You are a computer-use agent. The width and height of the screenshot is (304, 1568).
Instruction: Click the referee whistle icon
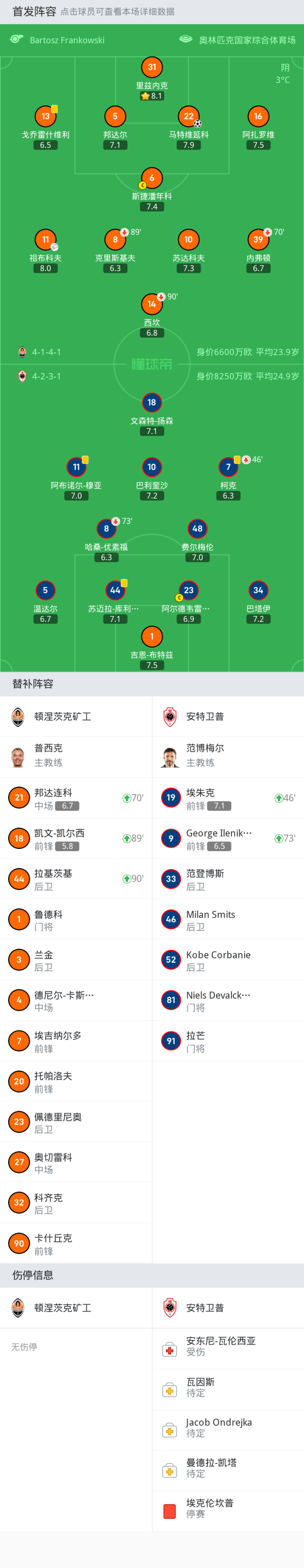(16, 40)
